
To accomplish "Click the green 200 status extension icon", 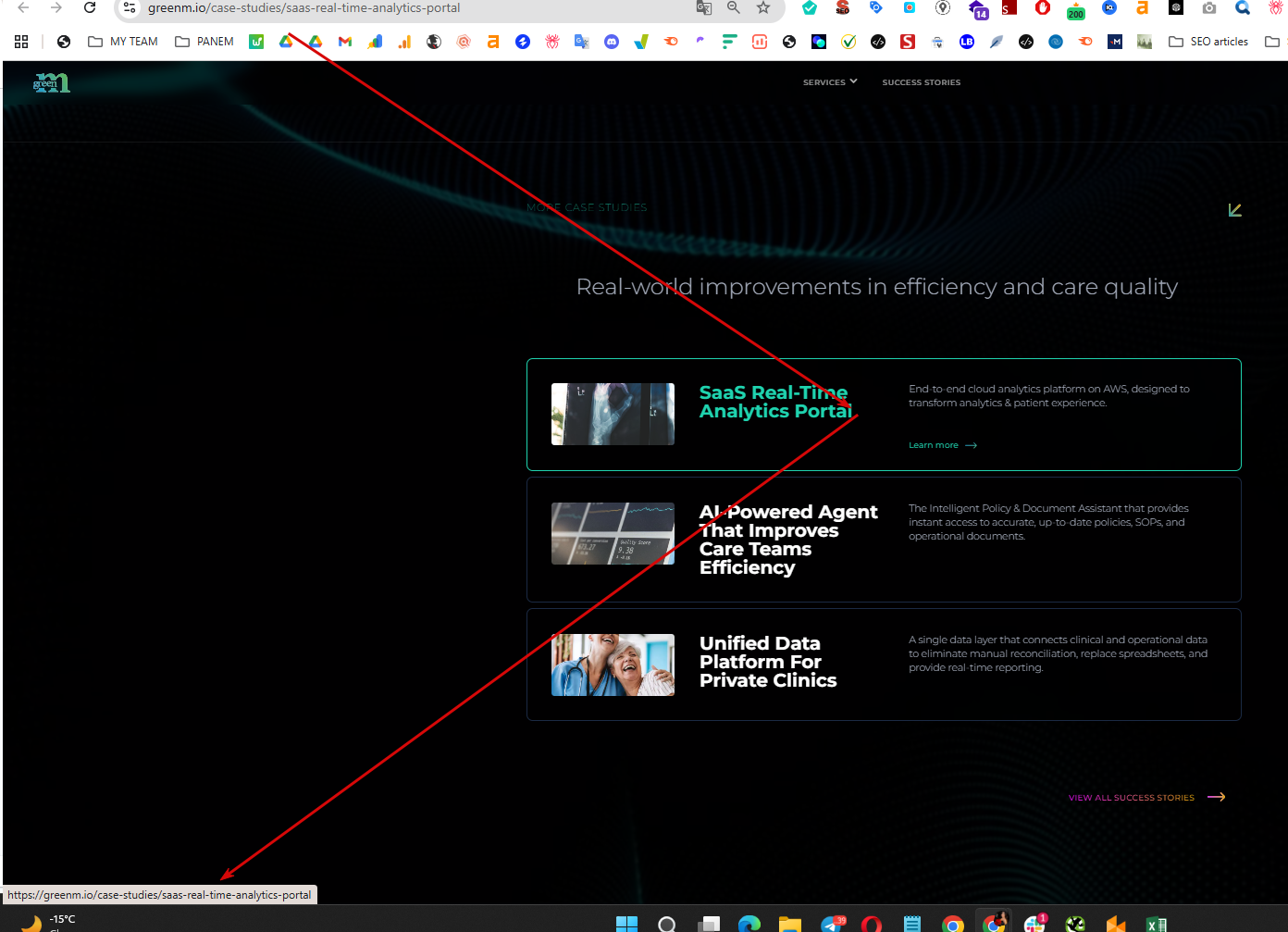I will pos(1076,9).
